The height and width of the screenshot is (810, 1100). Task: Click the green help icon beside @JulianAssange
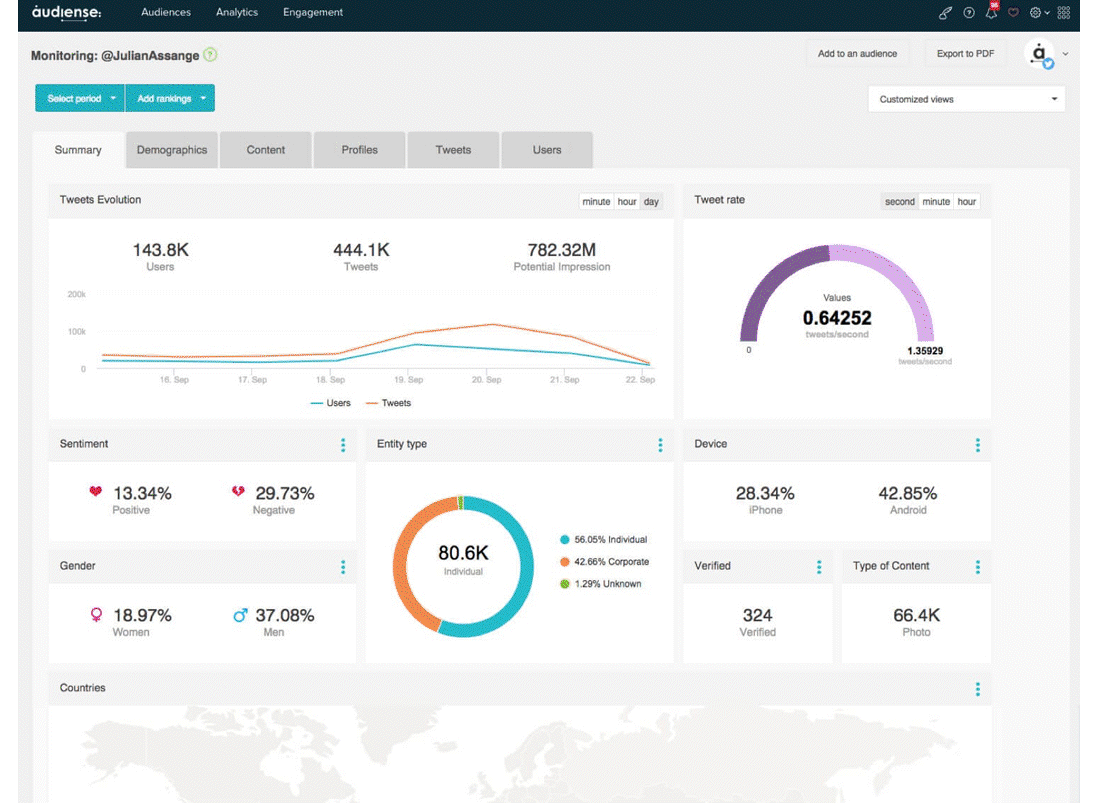(x=210, y=55)
